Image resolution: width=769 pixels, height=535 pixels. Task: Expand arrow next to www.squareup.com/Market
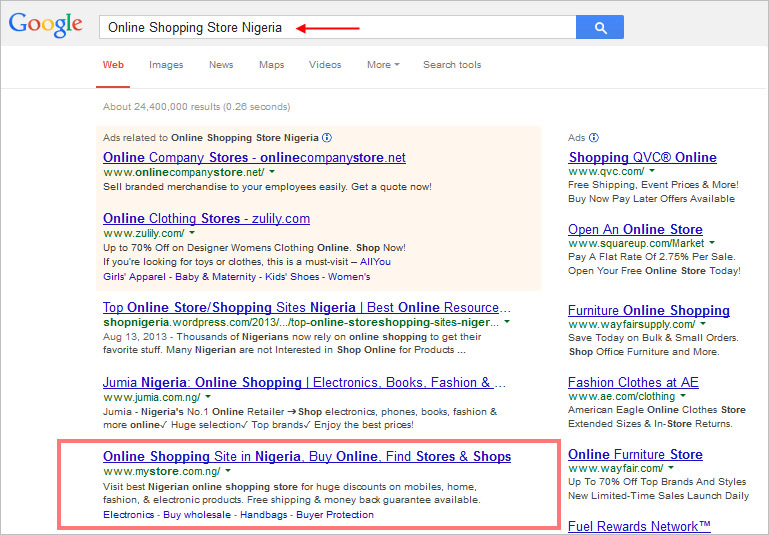pyautogui.click(x=712, y=243)
